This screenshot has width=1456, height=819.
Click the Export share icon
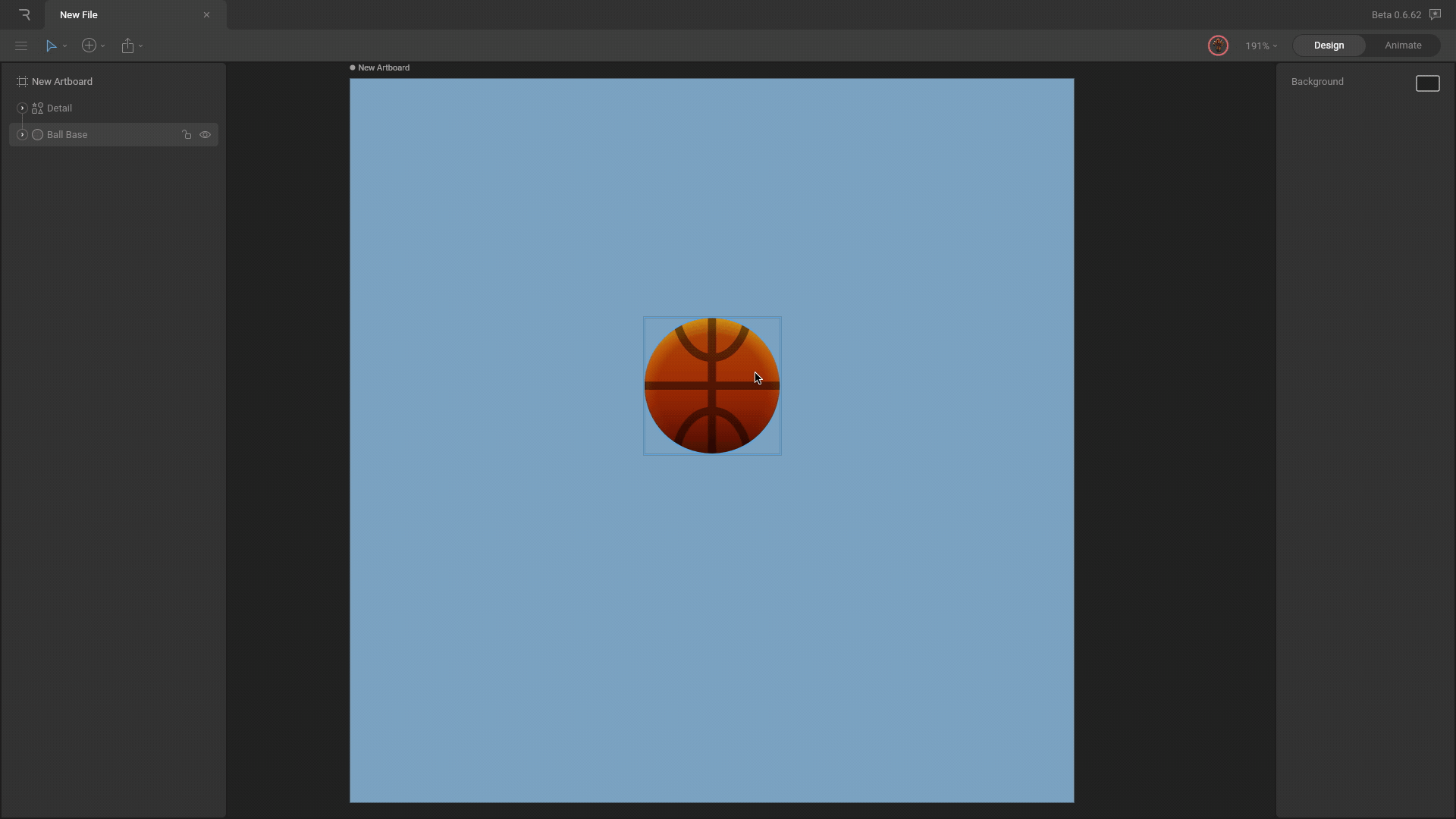coord(127,46)
